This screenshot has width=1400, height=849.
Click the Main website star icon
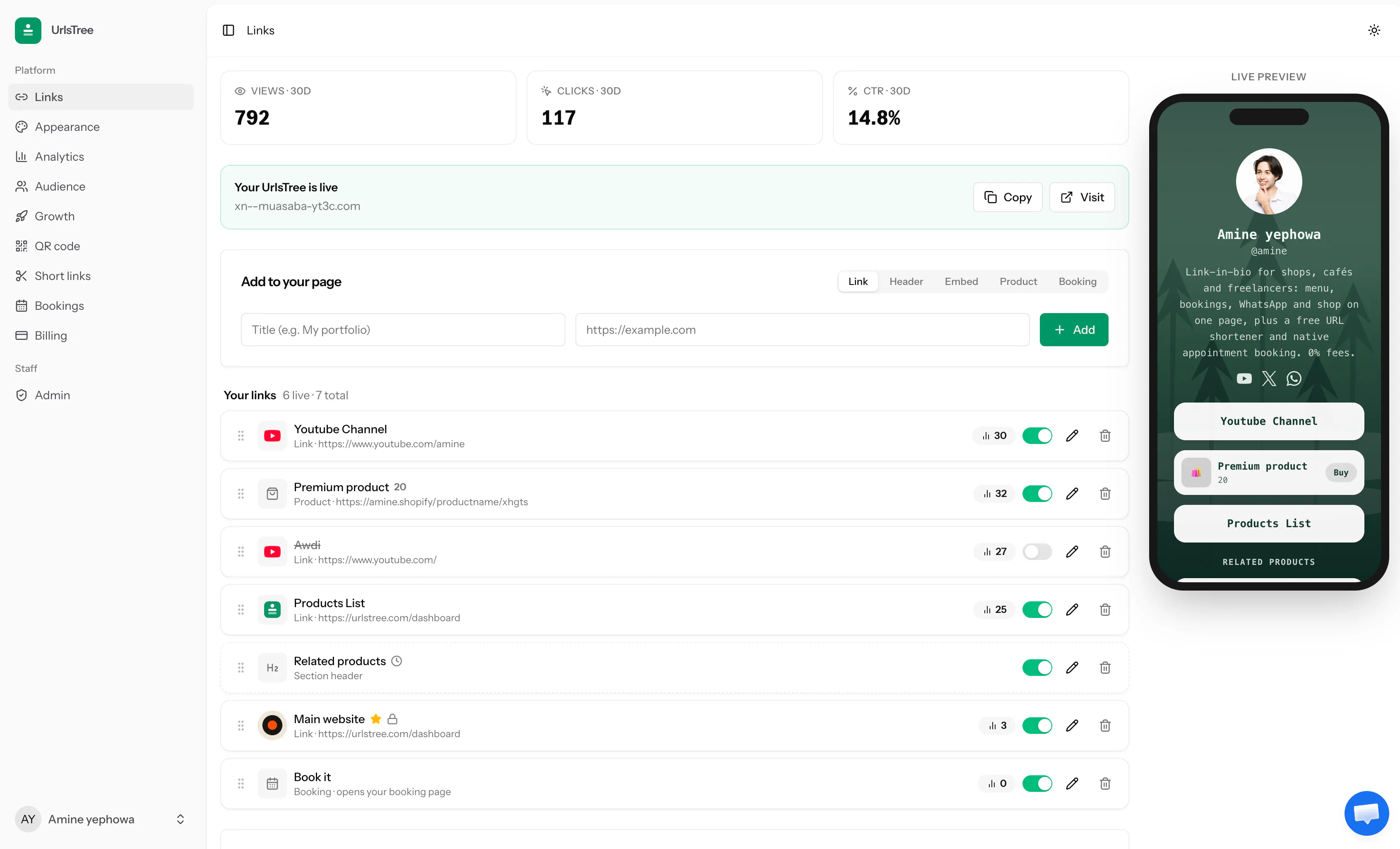375,719
